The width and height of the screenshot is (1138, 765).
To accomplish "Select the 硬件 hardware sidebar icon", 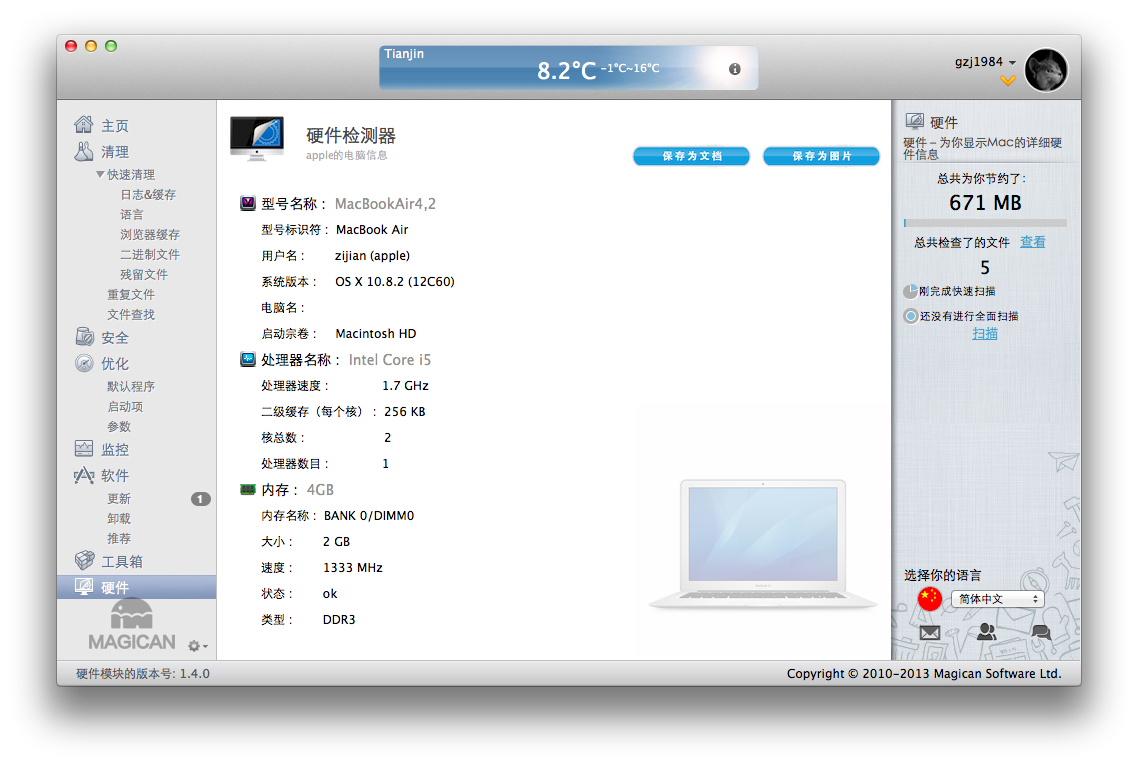I will [84, 586].
